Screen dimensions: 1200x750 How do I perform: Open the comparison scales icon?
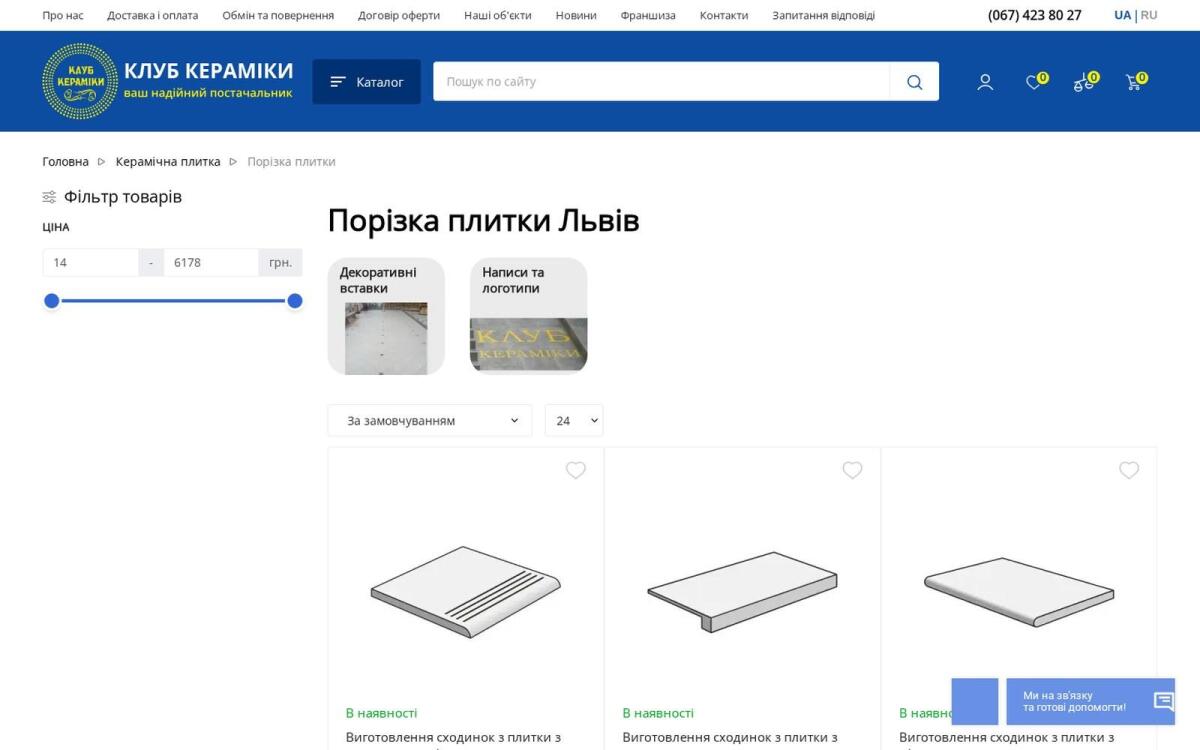[1084, 82]
